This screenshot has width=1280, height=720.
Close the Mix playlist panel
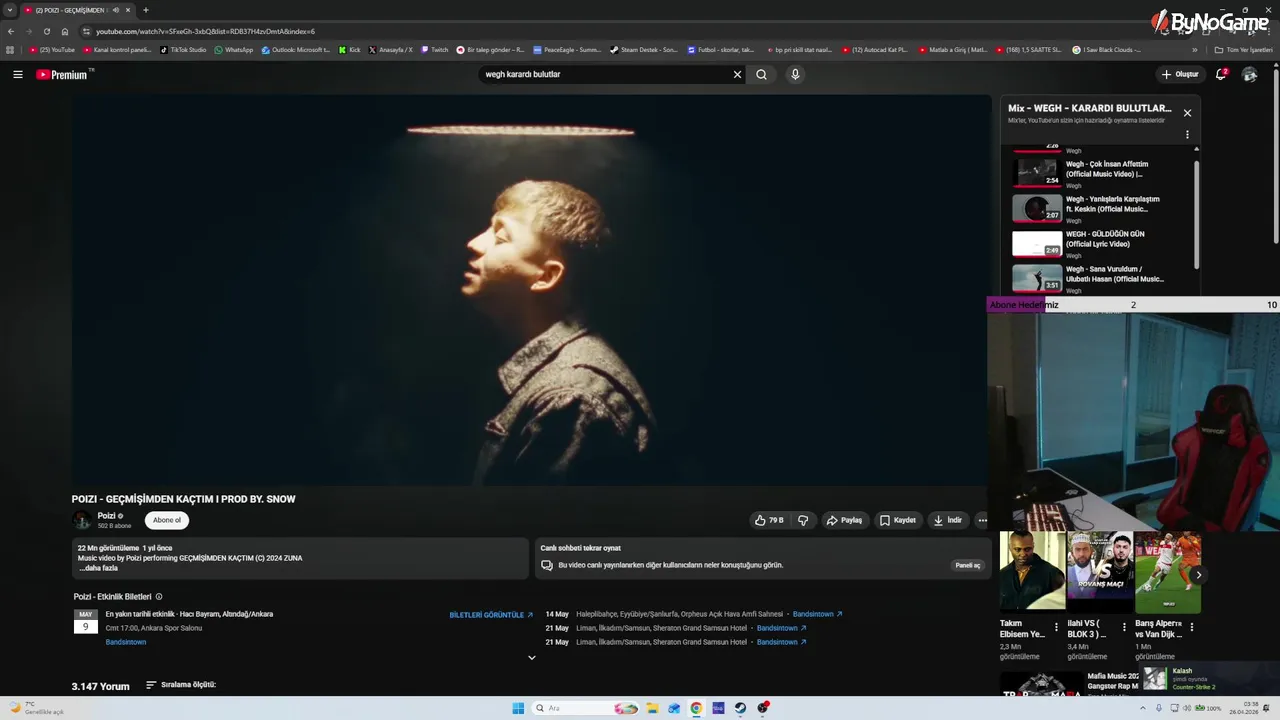1187,113
